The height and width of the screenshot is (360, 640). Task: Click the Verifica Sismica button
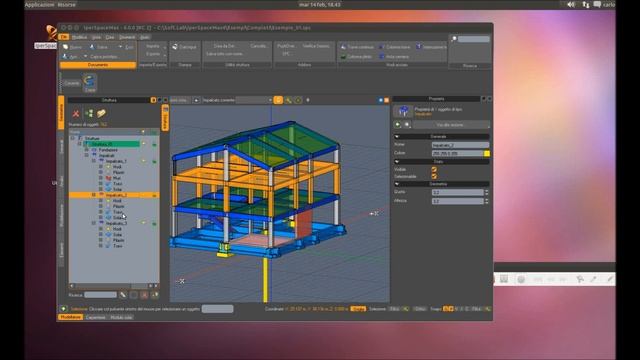(x=316, y=46)
